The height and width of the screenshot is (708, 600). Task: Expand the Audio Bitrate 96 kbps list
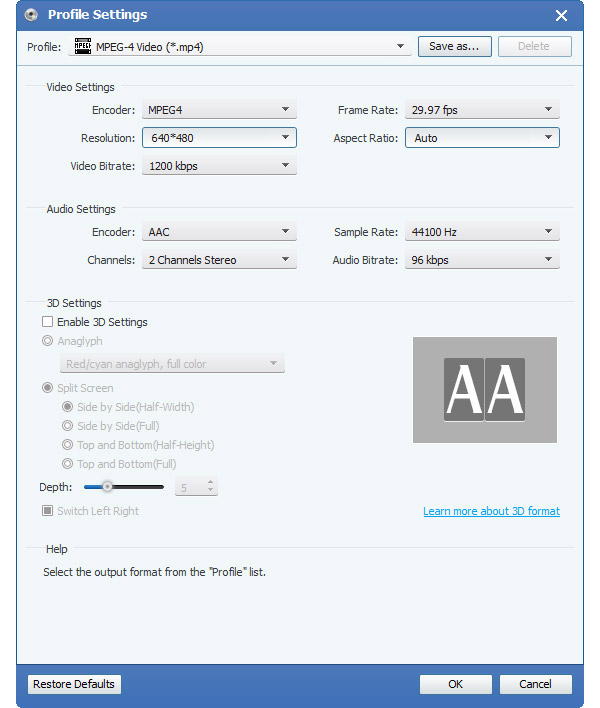click(482, 260)
